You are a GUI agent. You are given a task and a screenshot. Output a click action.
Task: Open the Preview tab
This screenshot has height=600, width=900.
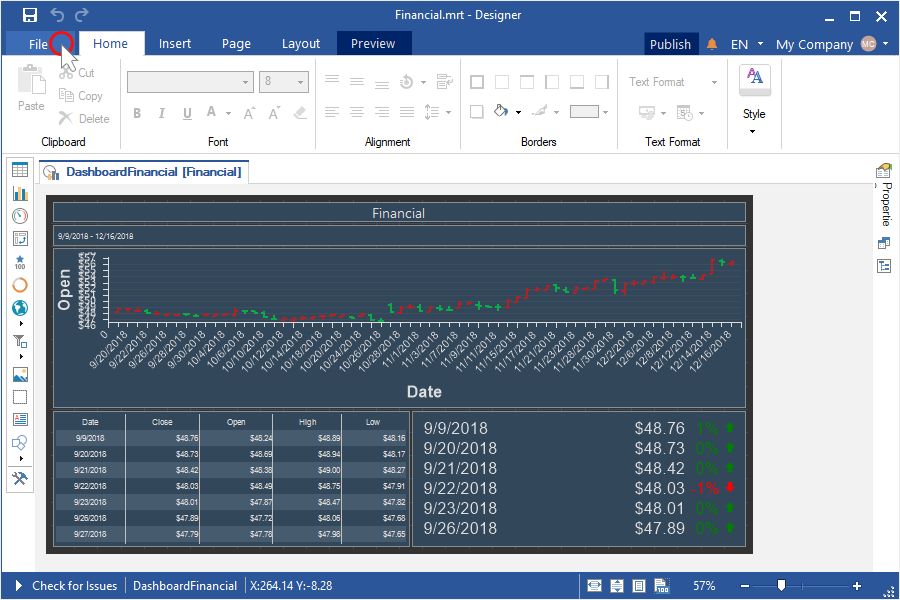pos(373,44)
